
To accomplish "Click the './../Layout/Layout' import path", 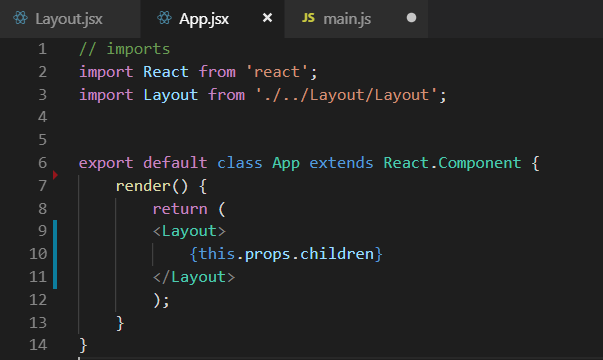I will point(346,95).
